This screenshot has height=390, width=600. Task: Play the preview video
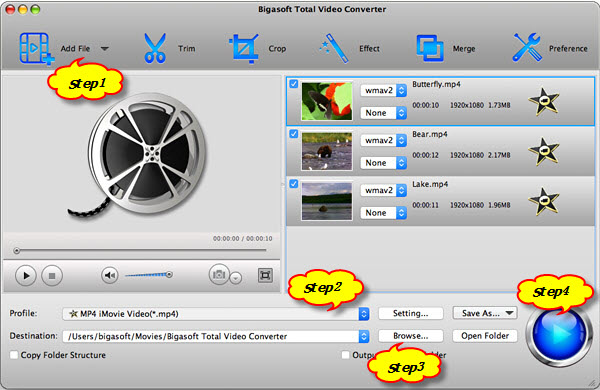pyautogui.click(x=26, y=275)
